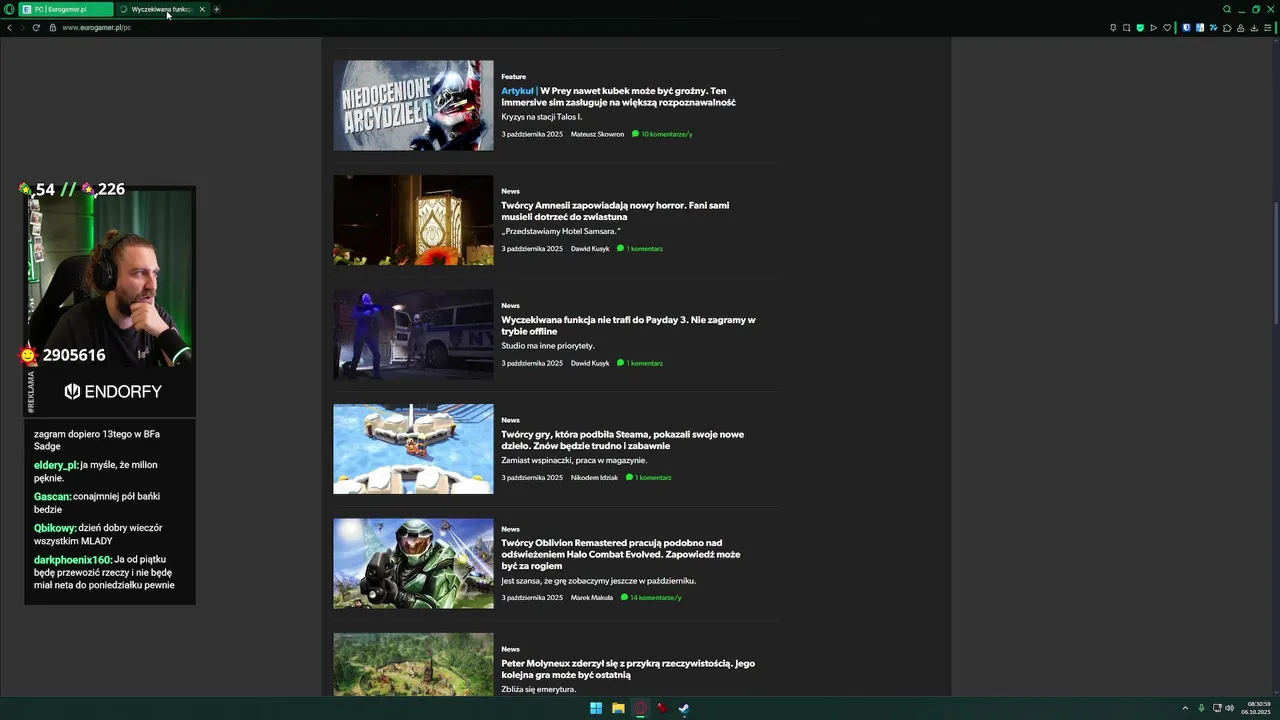
Task: Click author name "Nikodem Idziak"
Action: tap(594, 478)
